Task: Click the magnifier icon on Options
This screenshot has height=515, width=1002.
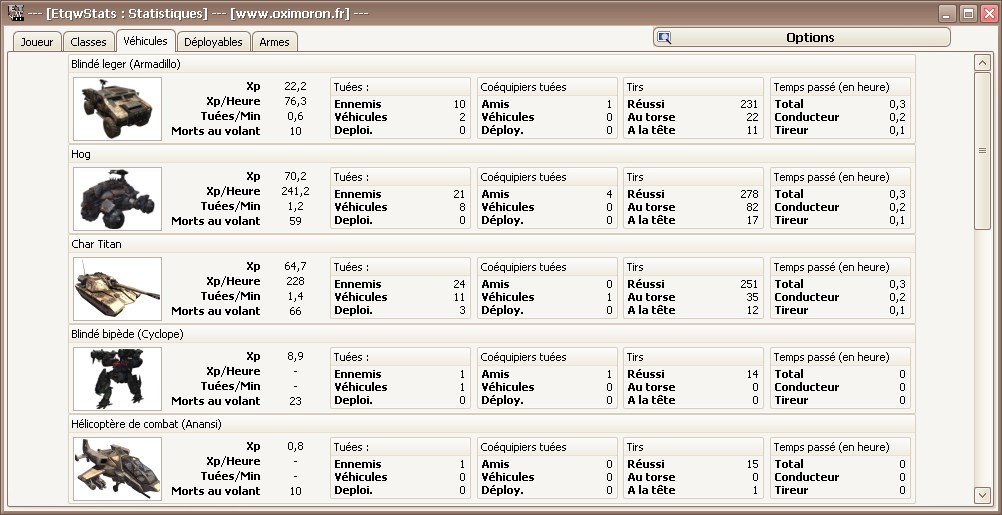Action: tap(664, 38)
